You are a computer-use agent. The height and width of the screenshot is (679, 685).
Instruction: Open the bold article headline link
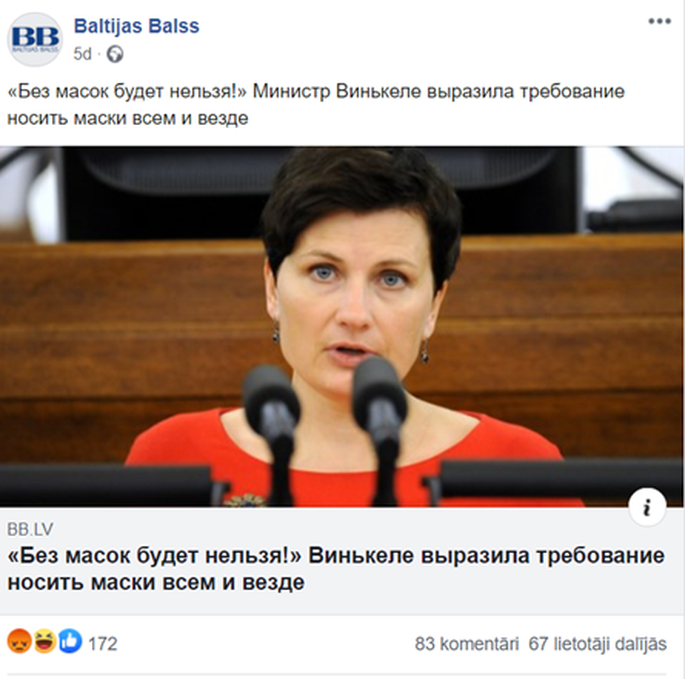point(336,569)
